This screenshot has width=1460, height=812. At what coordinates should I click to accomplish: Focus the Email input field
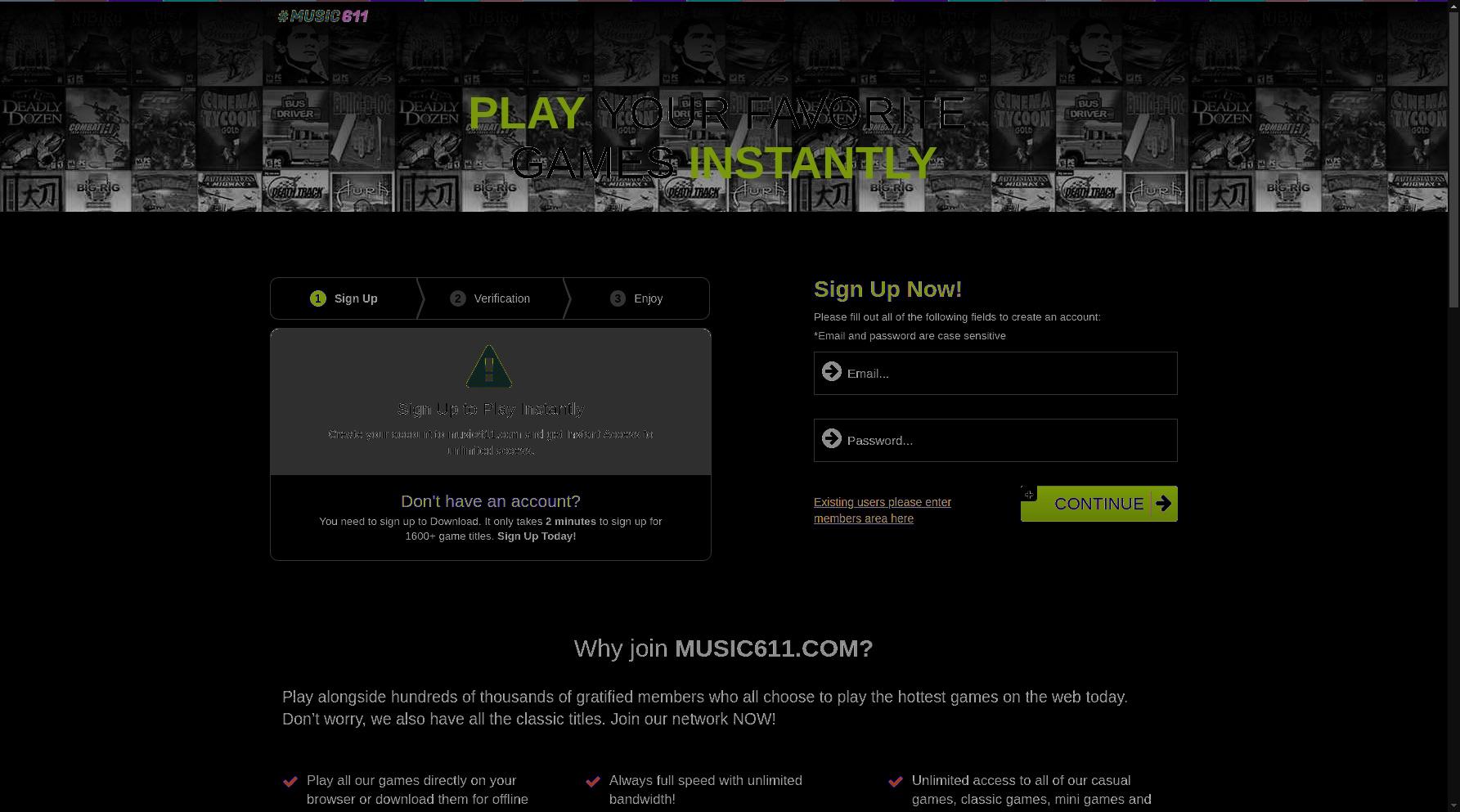click(x=995, y=373)
